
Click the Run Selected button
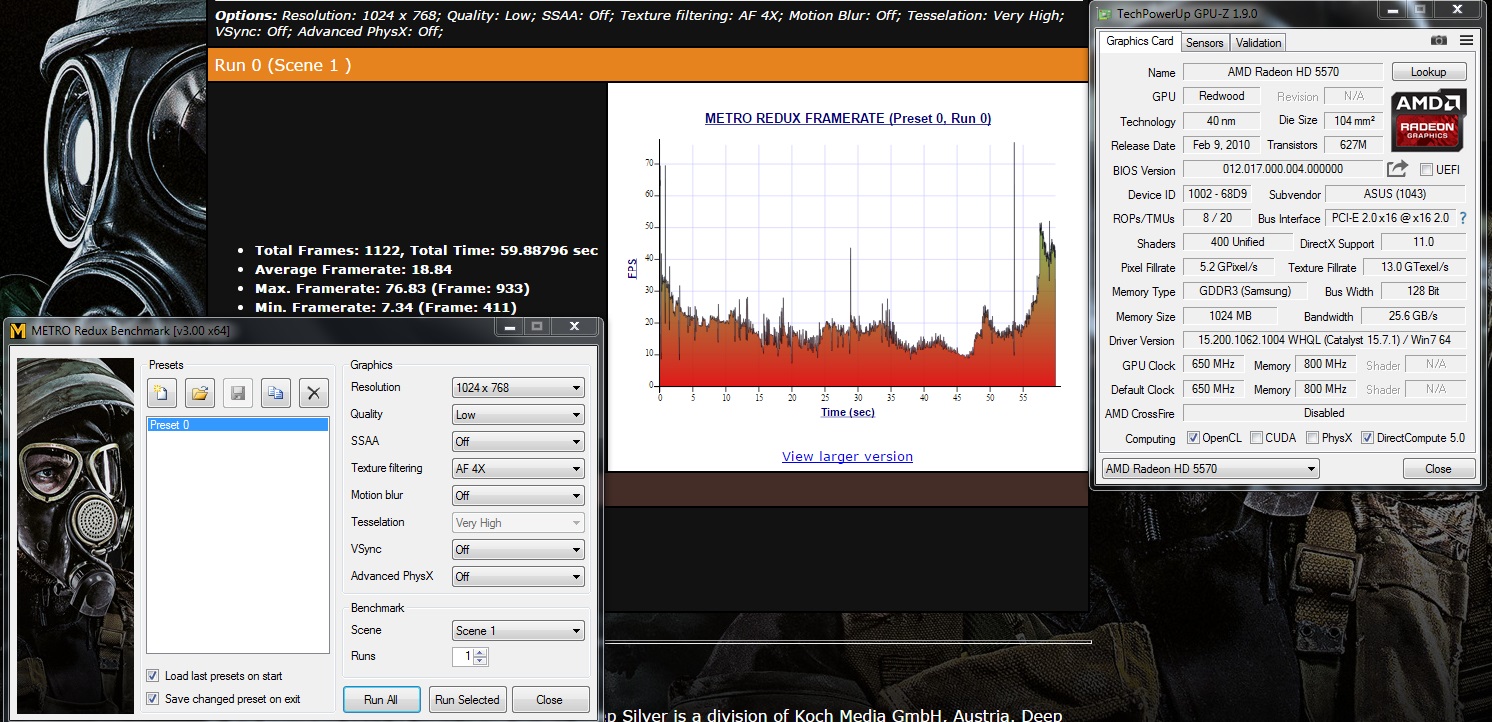click(x=467, y=700)
